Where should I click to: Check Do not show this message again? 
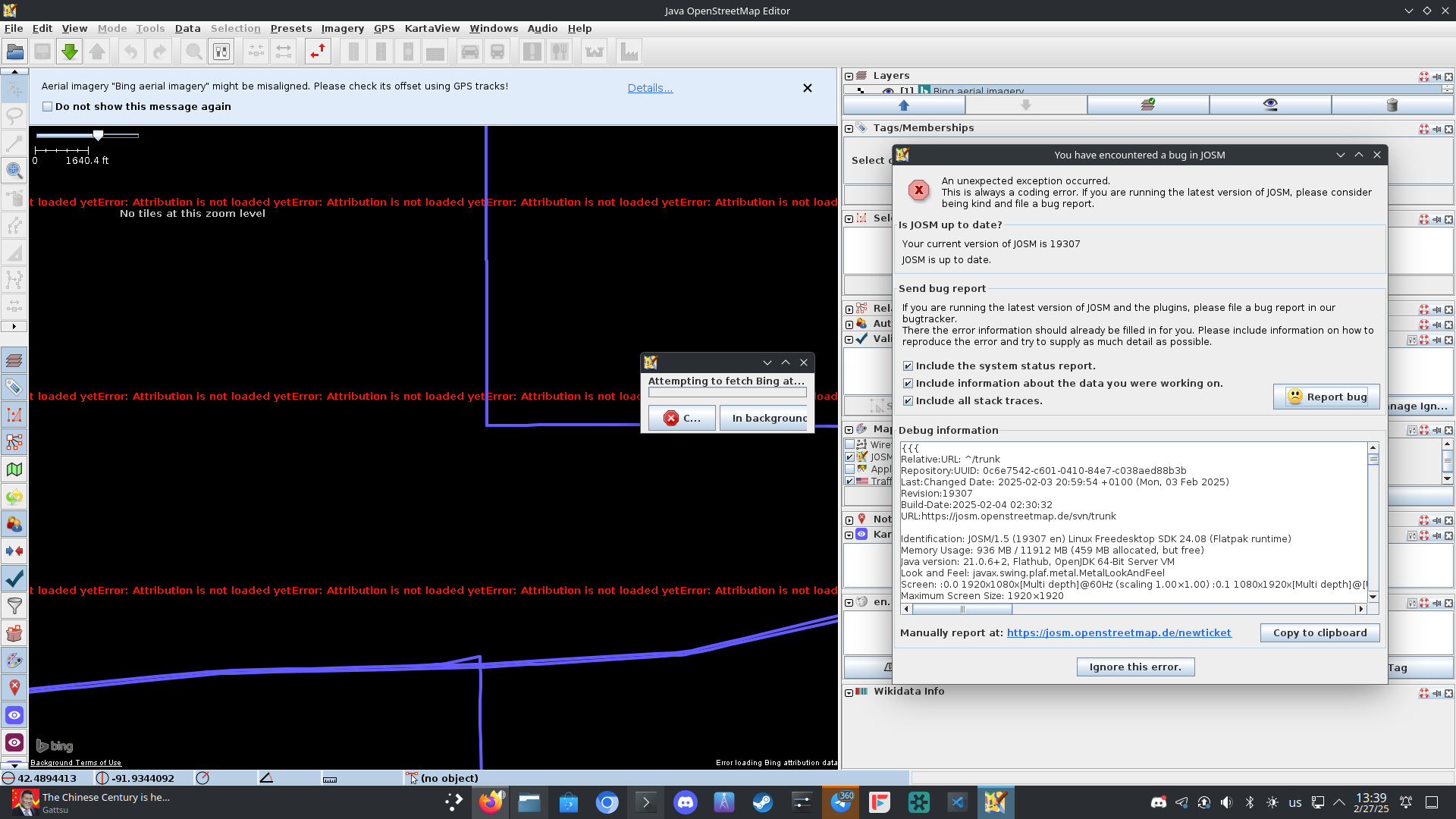pyautogui.click(x=48, y=107)
